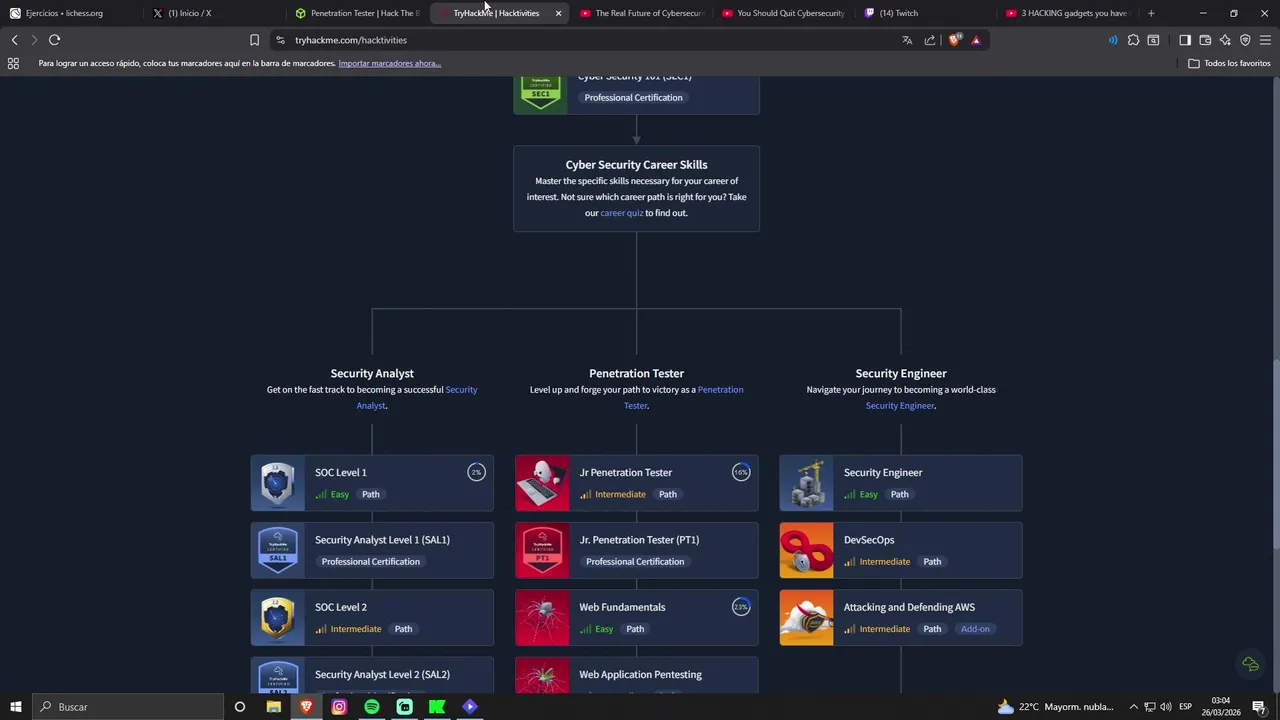This screenshot has width=1280, height=720.
Task: Open the Windows Start menu
Action: (x=15, y=707)
